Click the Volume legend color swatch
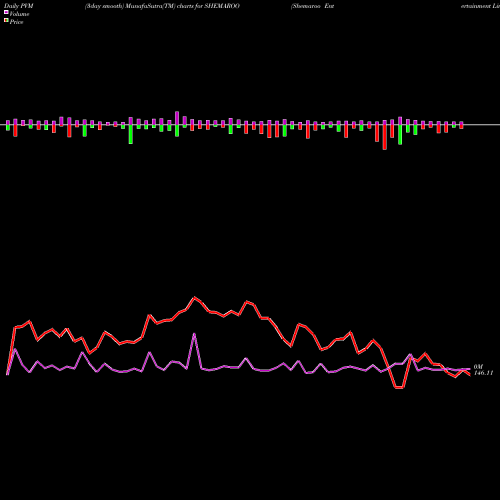Screen dimensions: 500x500 (6, 13)
